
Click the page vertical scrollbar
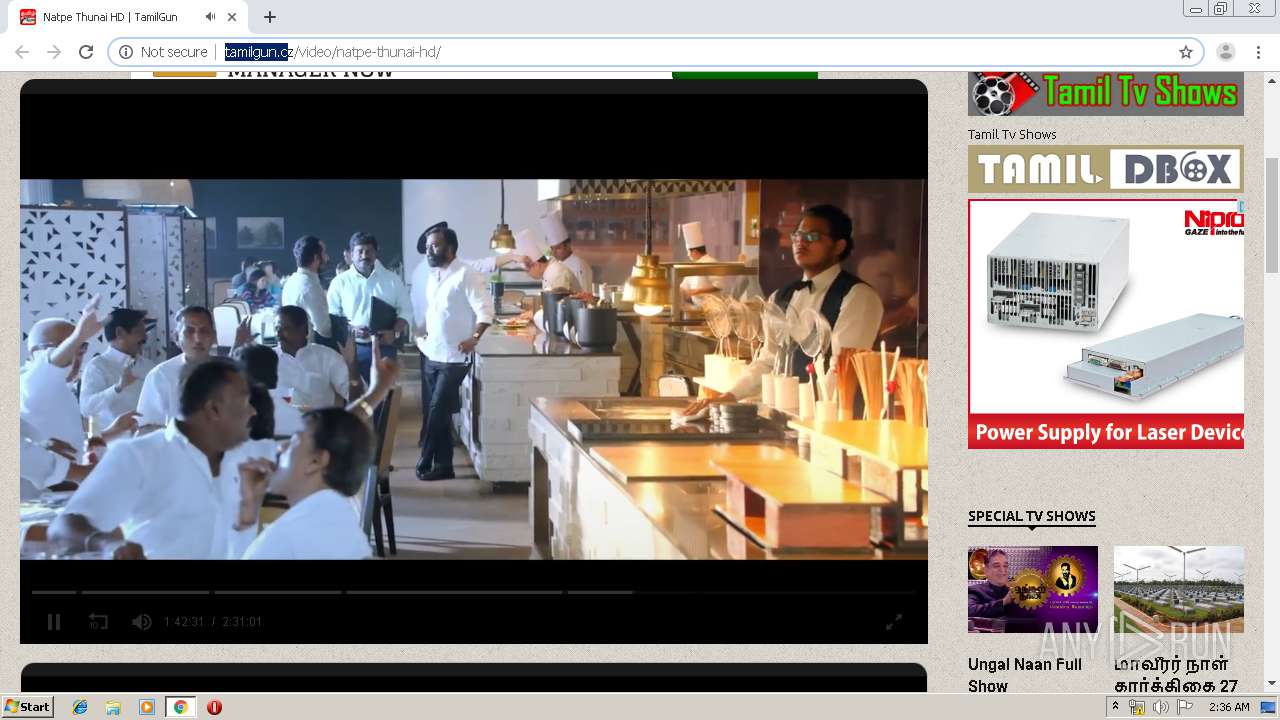pyautogui.click(x=1272, y=215)
